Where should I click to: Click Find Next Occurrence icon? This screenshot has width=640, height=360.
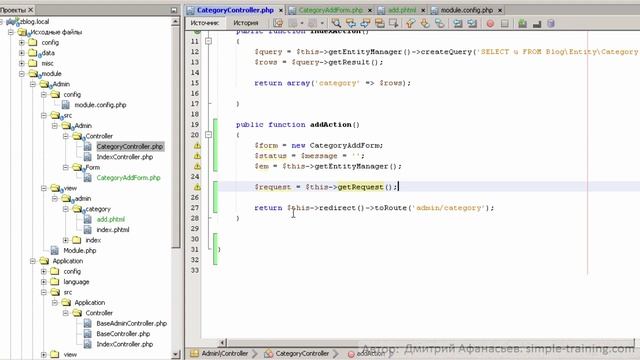(x=365, y=23)
